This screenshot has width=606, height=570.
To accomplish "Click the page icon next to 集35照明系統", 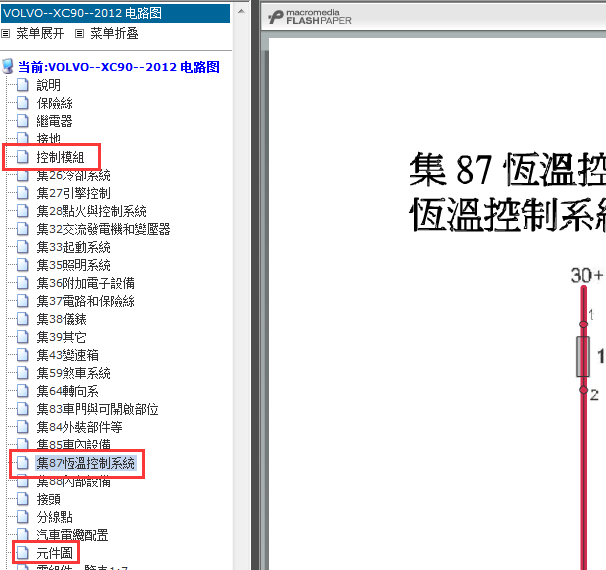I will [x=23, y=265].
